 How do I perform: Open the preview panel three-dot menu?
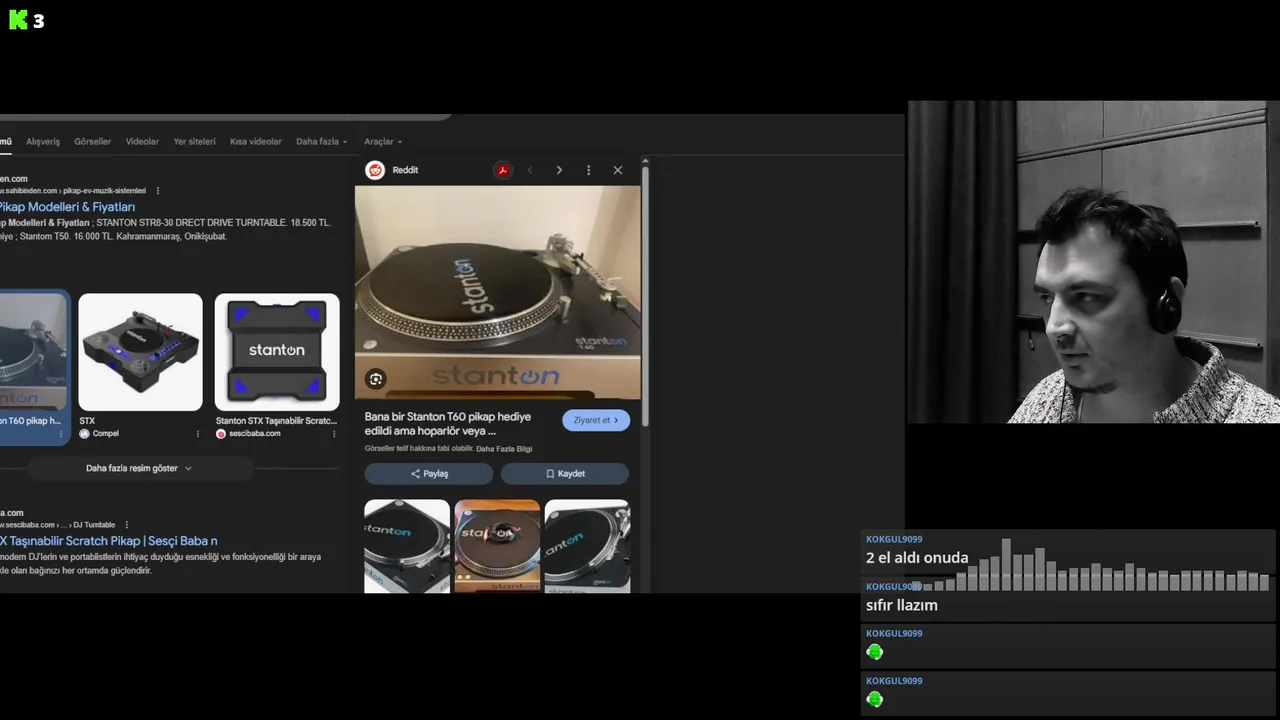point(588,170)
